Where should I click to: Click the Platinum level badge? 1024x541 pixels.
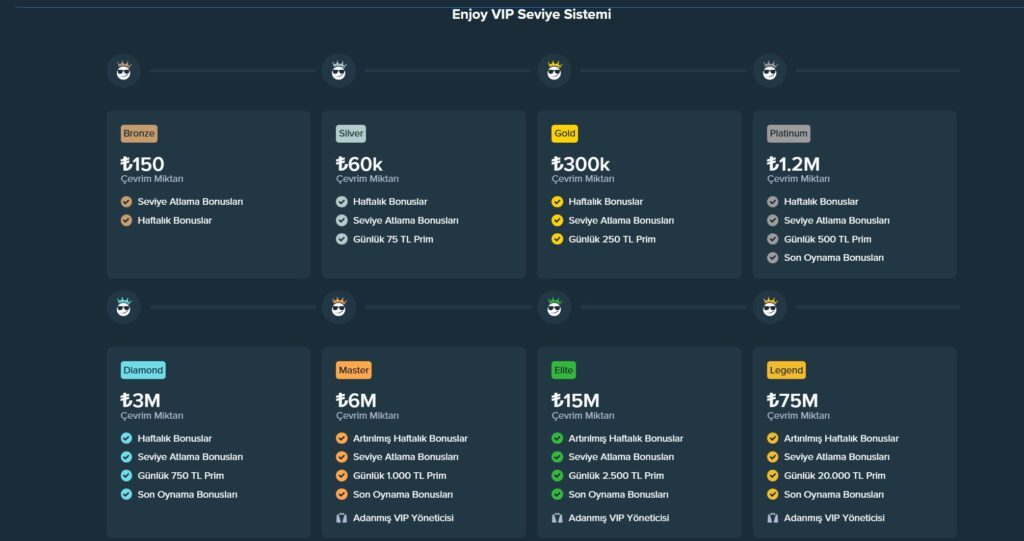[x=788, y=133]
